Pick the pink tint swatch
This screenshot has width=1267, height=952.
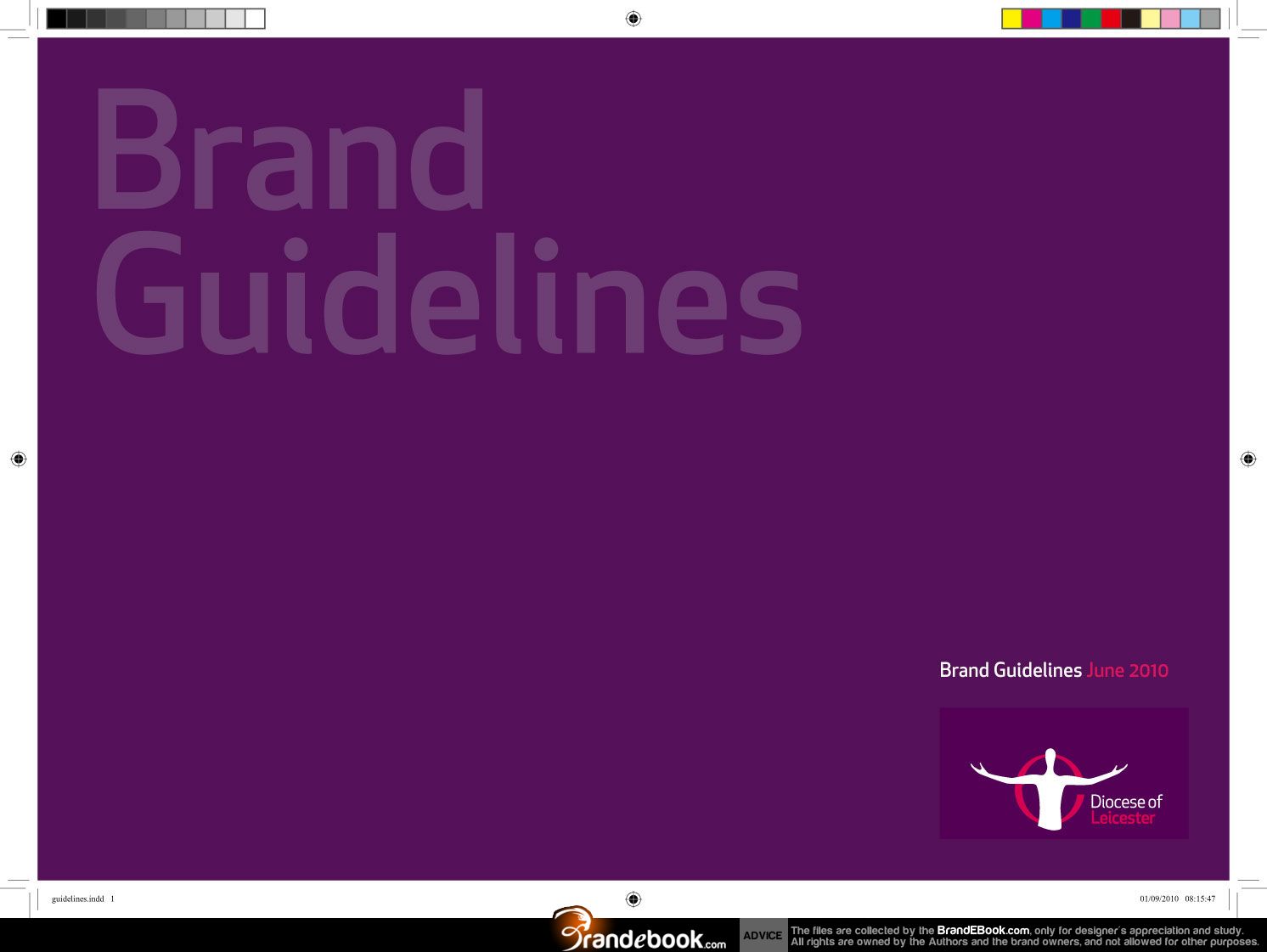click(x=1171, y=19)
